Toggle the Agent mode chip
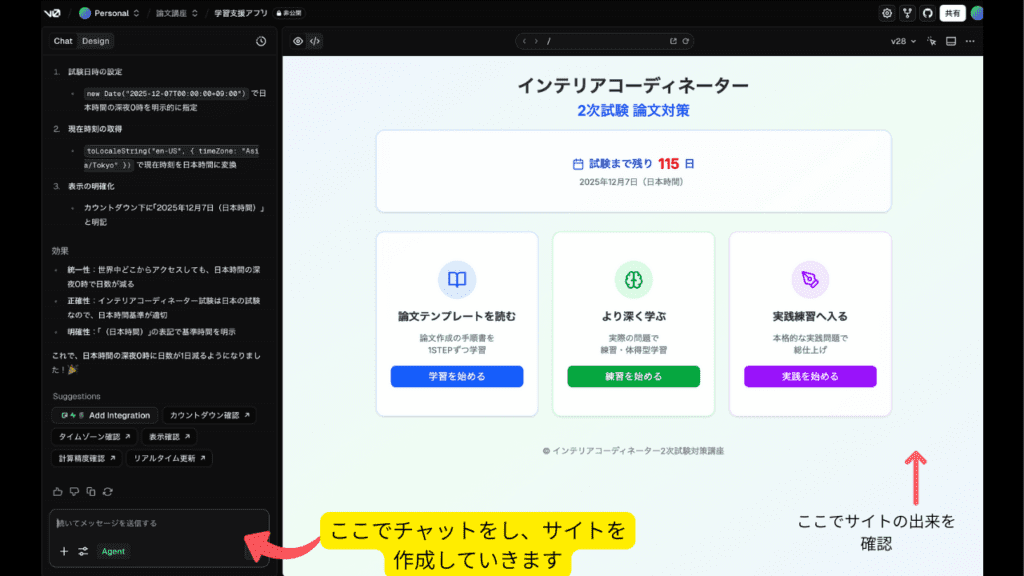The height and width of the screenshot is (576, 1024). click(113, 551)
